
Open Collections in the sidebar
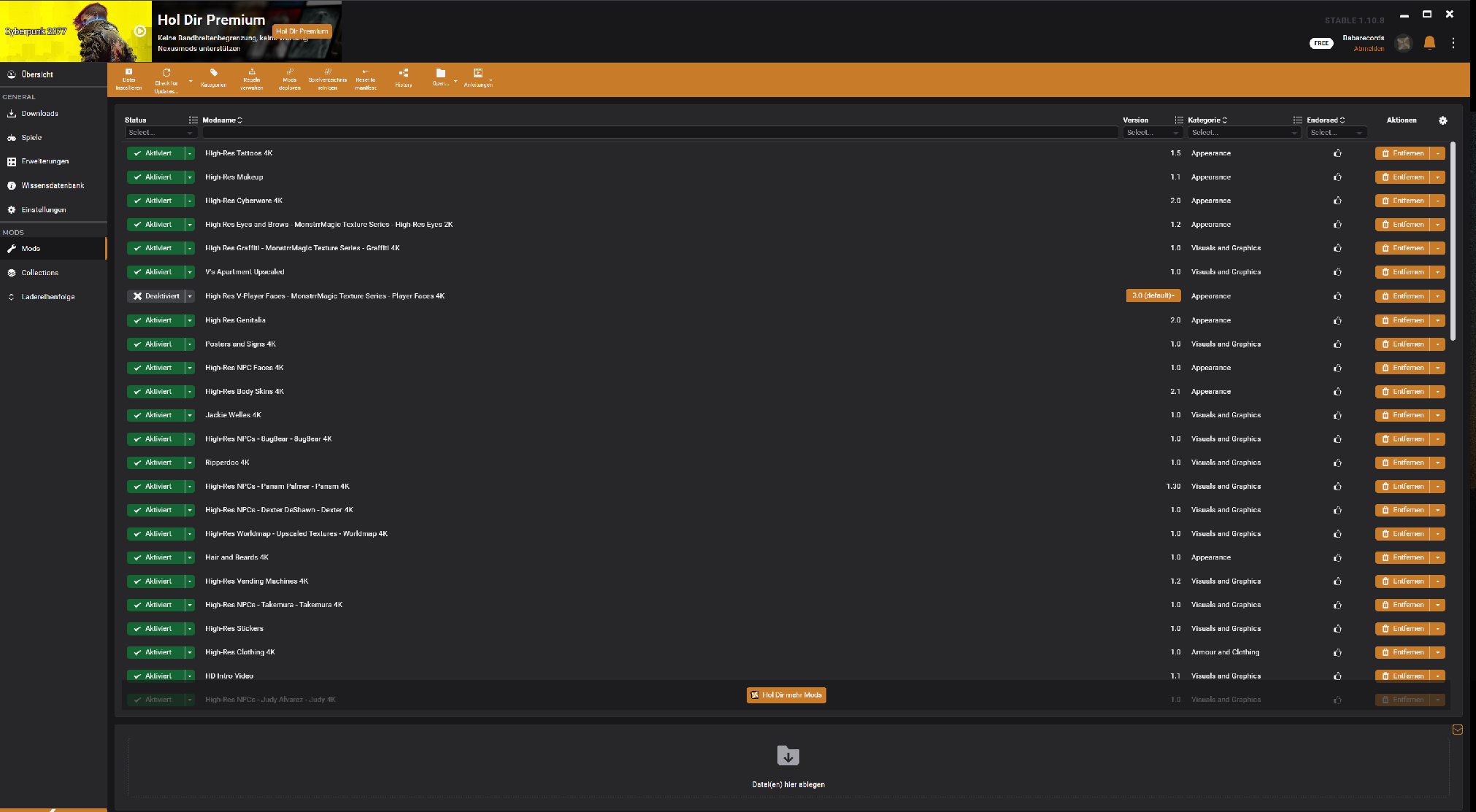(39, 273)
